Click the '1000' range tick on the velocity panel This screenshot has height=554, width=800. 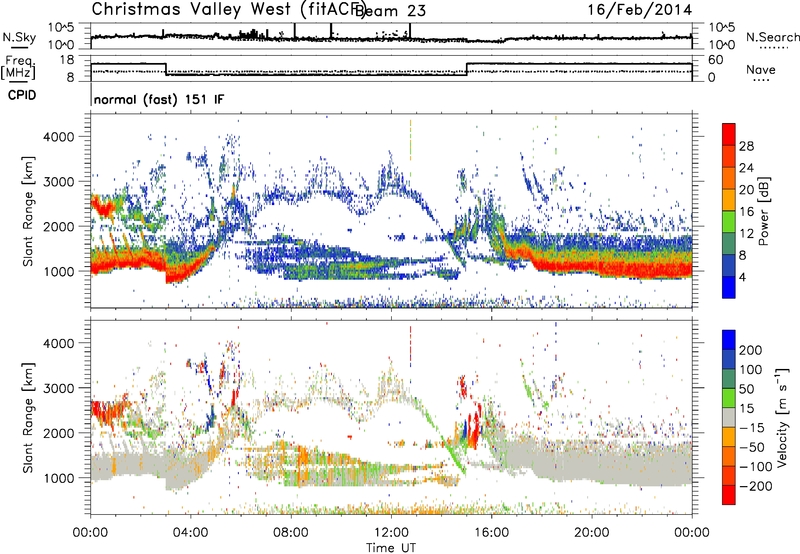[58, 478]
